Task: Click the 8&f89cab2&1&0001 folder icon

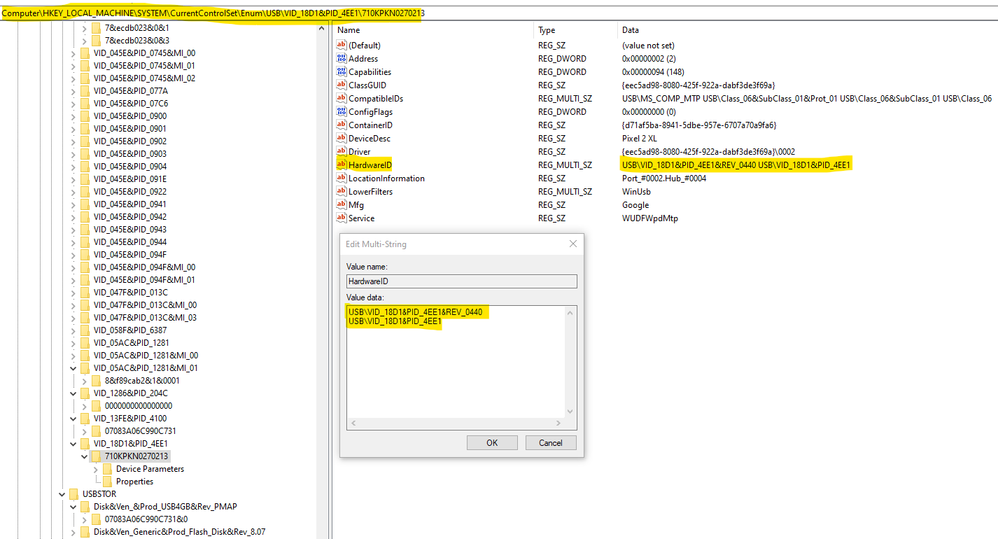Action: point(96,381)
